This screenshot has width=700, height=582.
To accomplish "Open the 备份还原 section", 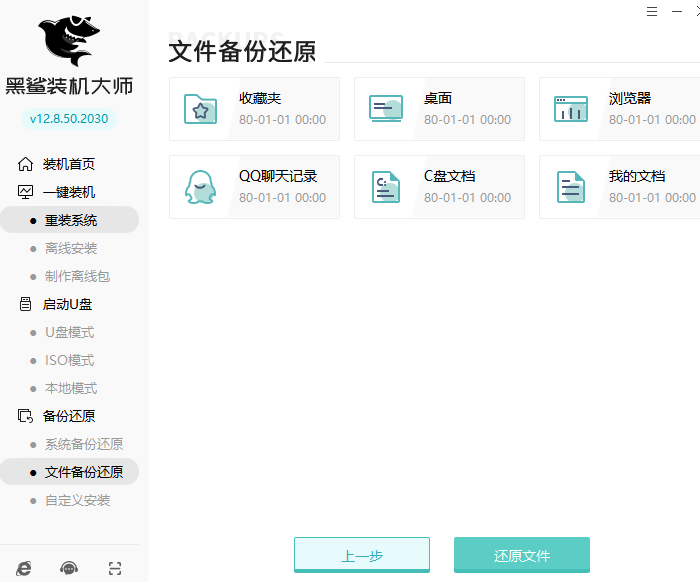I will pos(69,416).
